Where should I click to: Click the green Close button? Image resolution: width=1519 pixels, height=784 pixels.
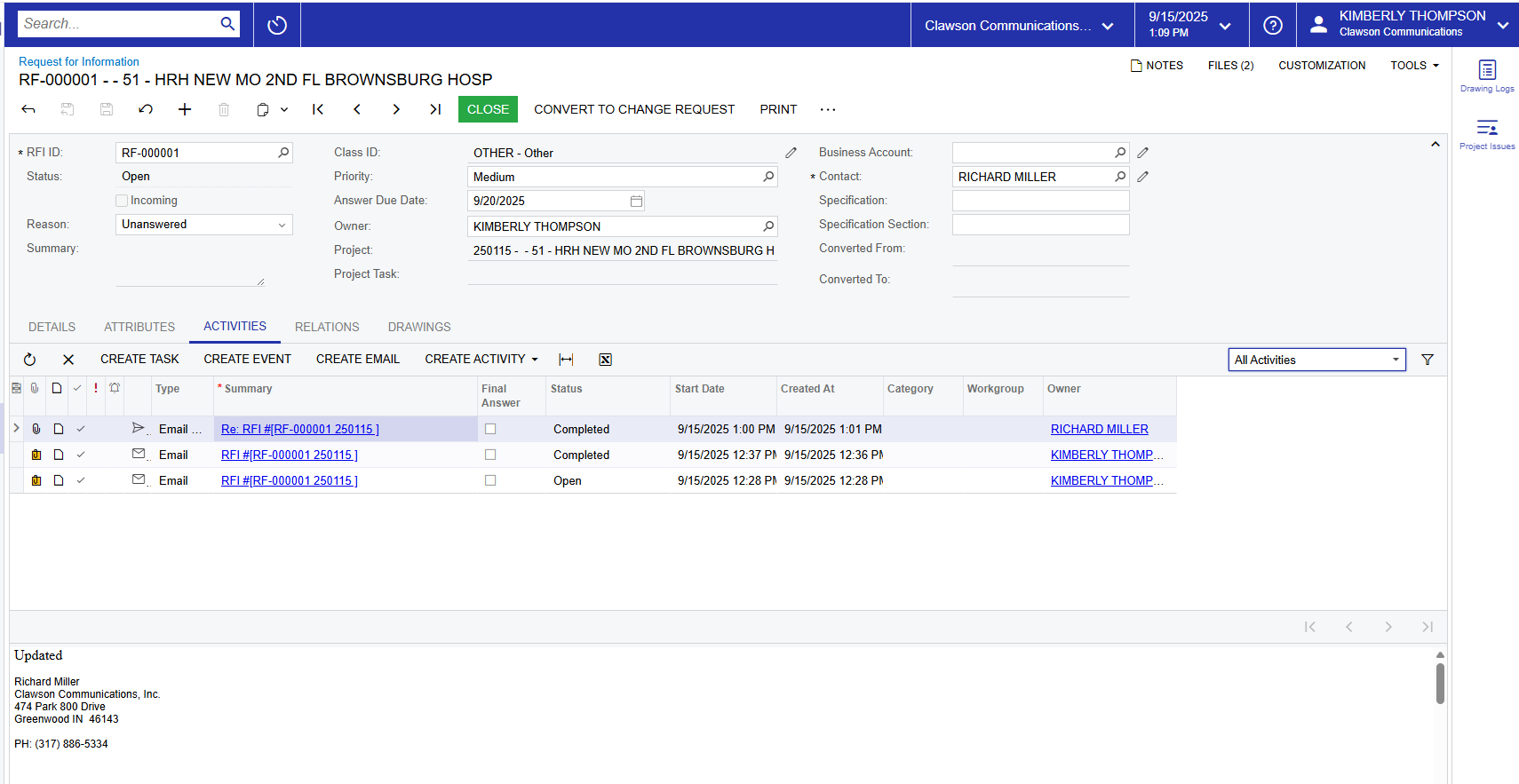(488, 109)
